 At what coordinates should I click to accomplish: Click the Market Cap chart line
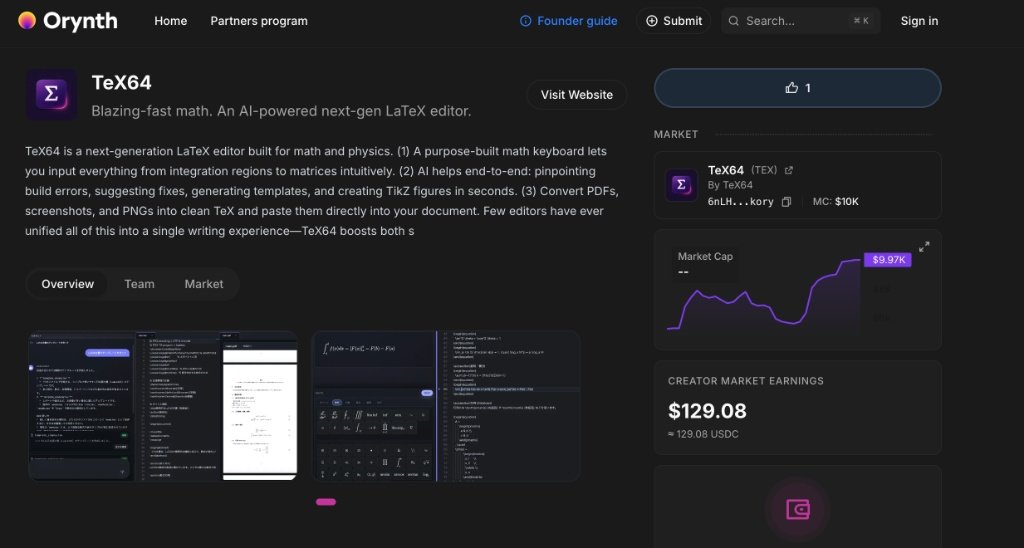764,297
